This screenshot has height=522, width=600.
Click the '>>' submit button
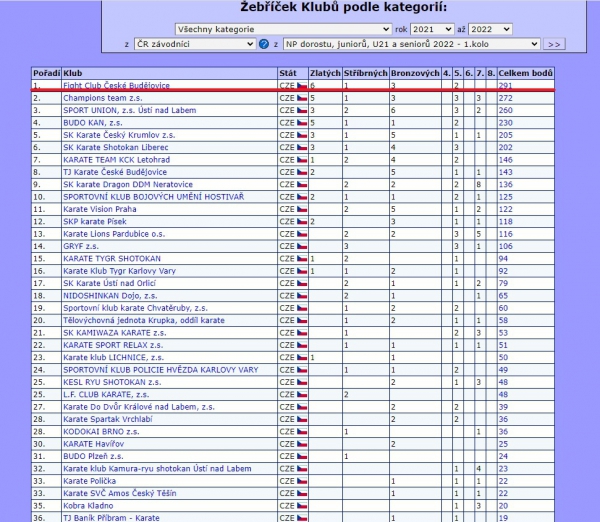click(x=554, y=44)
